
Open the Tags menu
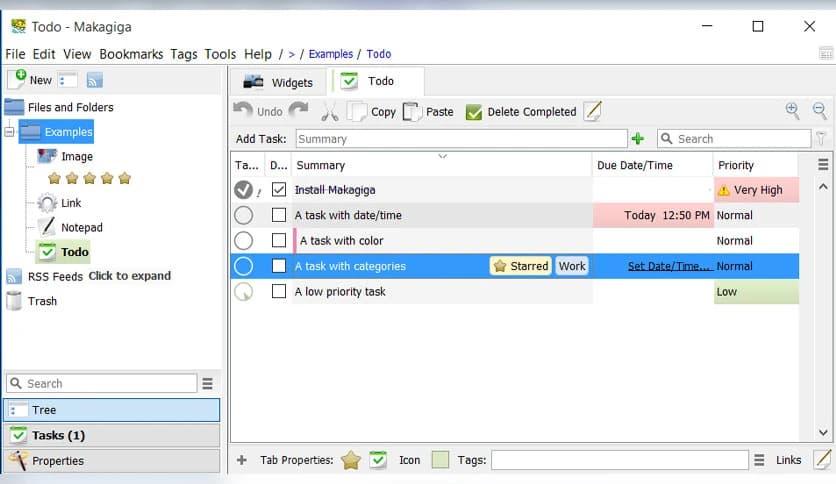point(184,54)
